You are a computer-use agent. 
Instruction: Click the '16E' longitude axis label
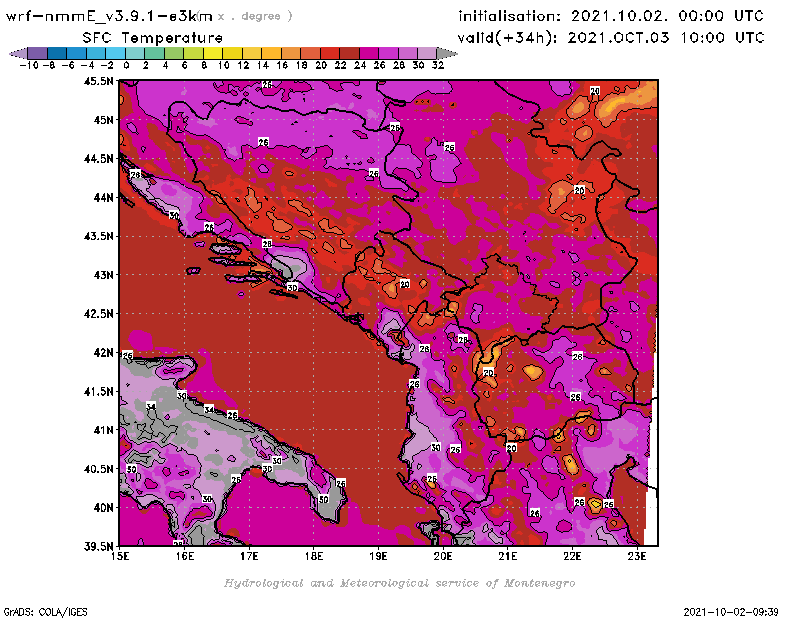tap(185, 557)
